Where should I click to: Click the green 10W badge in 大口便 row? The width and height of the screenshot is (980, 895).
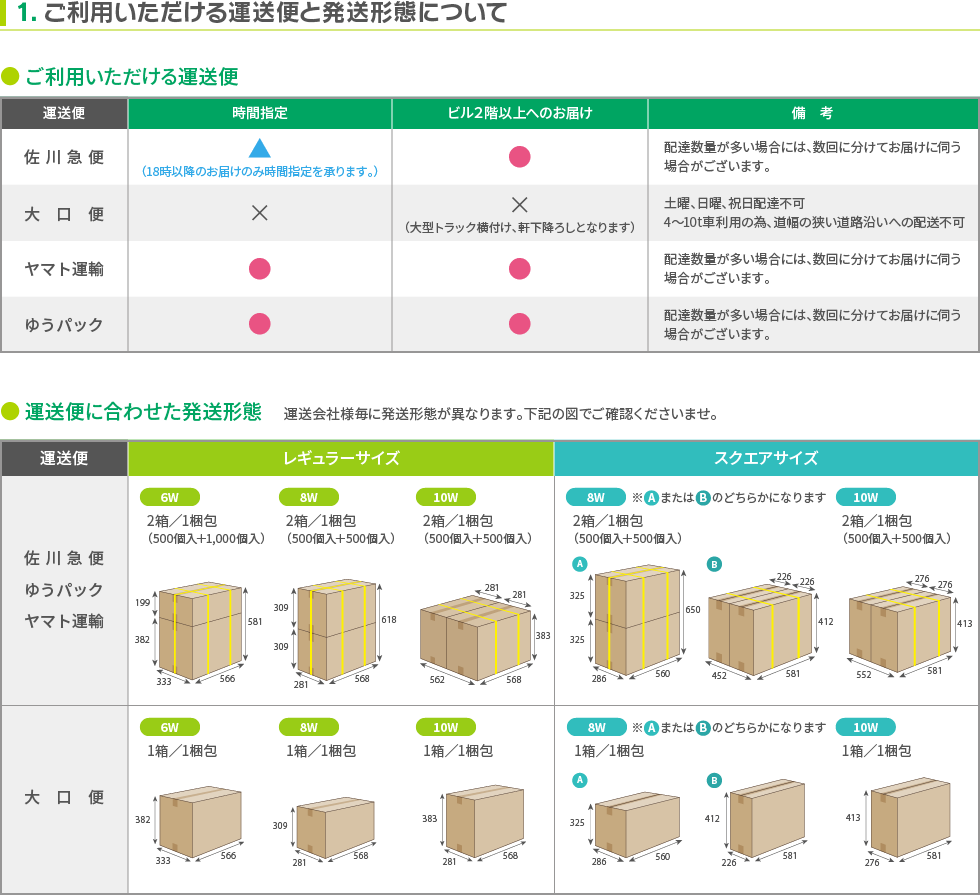point(446,727)
